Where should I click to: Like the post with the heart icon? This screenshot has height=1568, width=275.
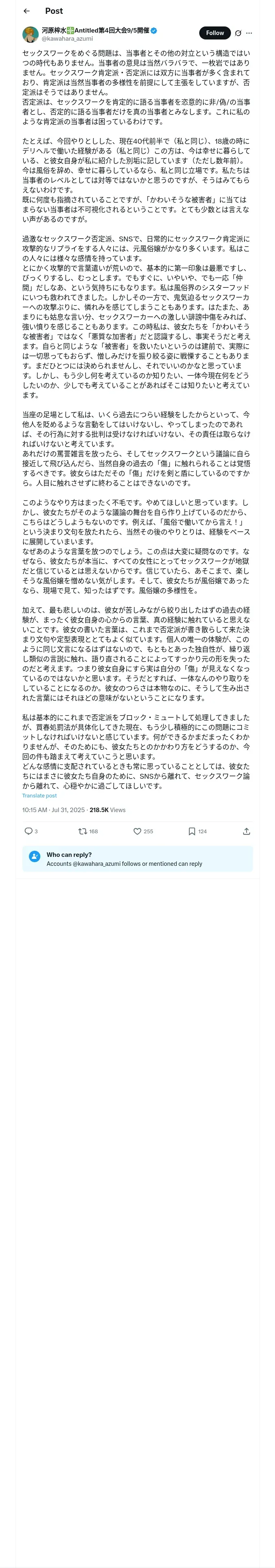(137, 831)
